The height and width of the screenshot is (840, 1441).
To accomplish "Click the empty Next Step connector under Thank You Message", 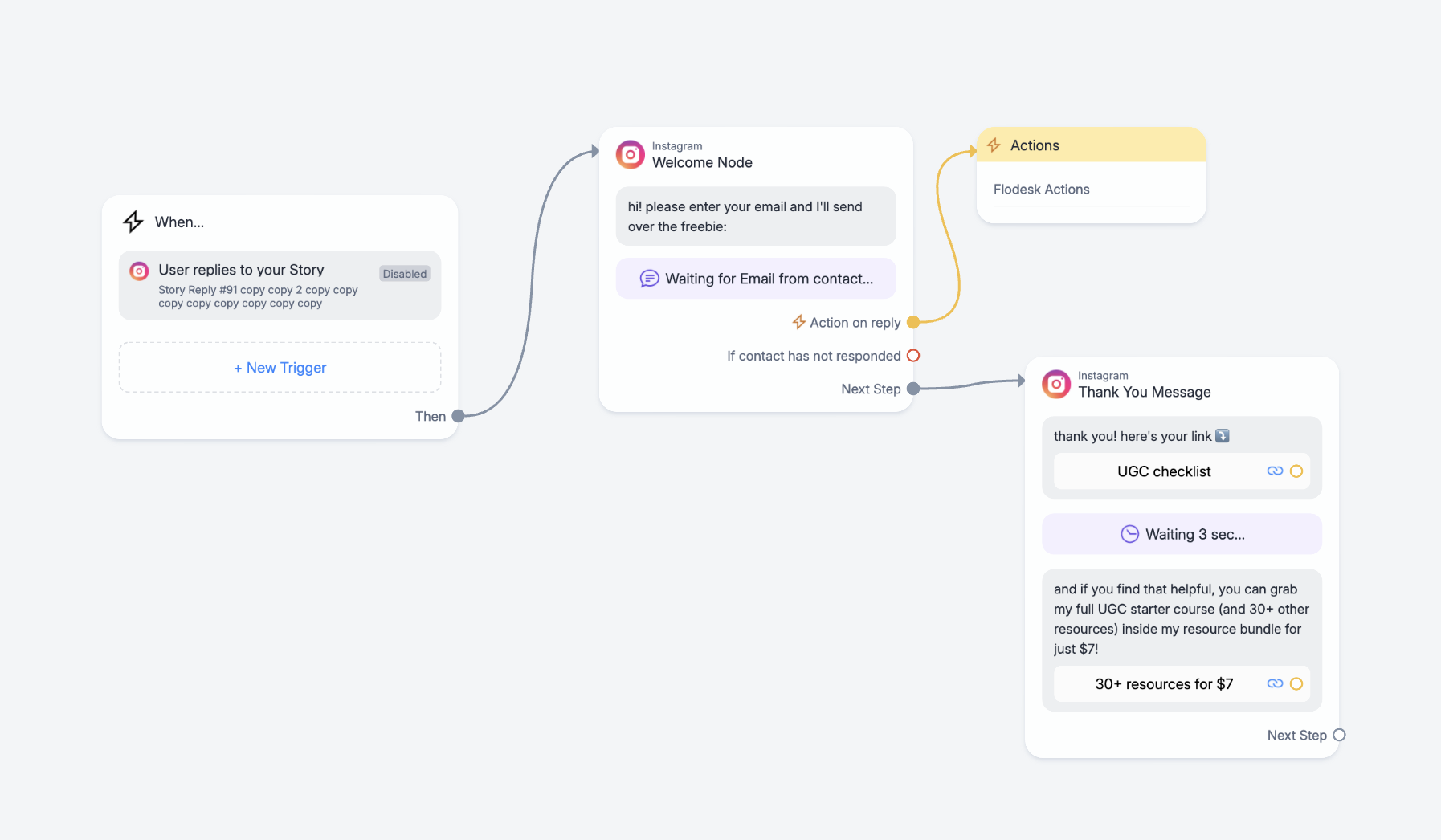I will click(1339, 735).
